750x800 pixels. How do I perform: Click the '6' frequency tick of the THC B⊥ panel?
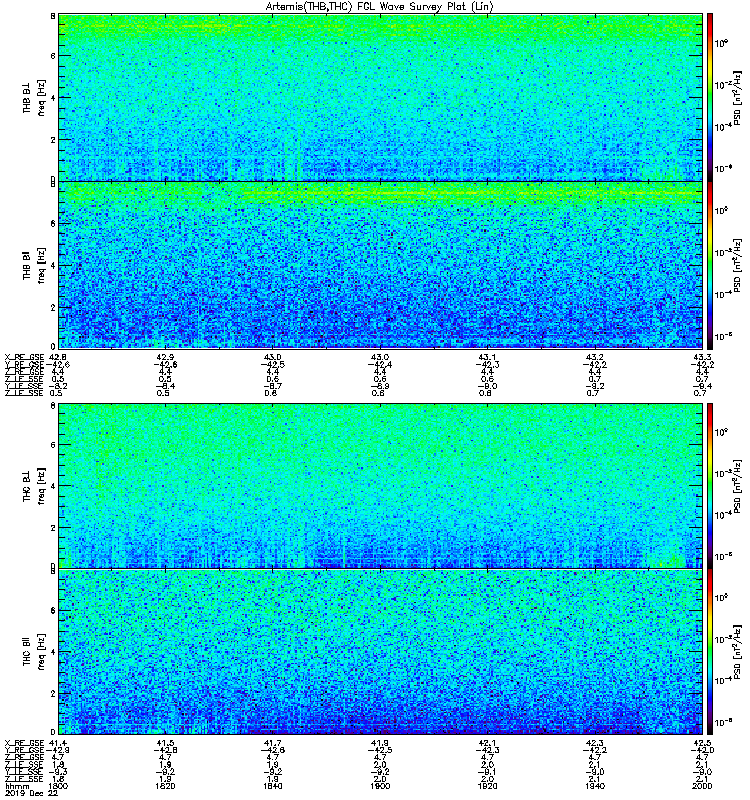(53, 444)
